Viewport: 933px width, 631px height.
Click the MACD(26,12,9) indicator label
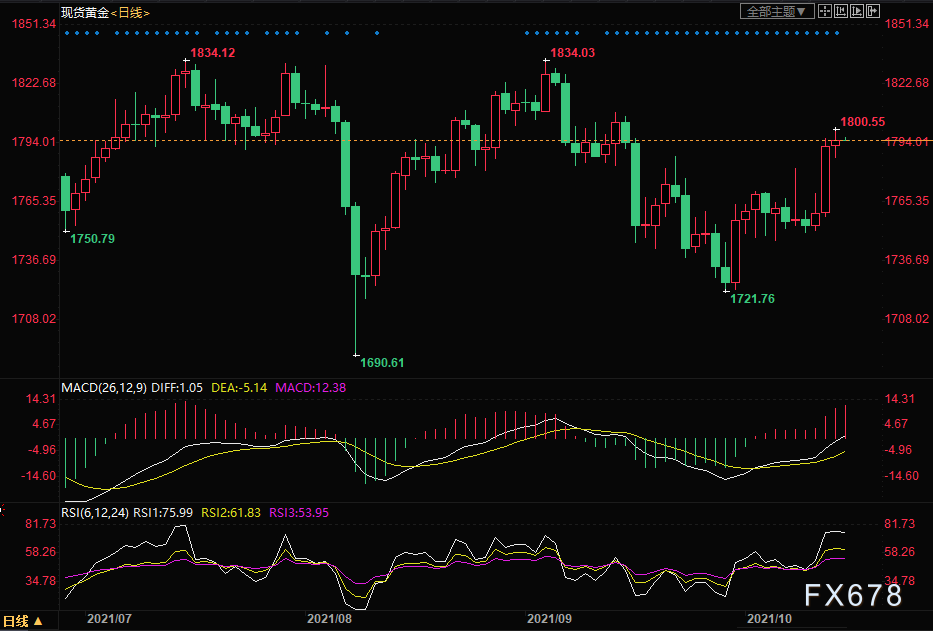pos(104,388)
